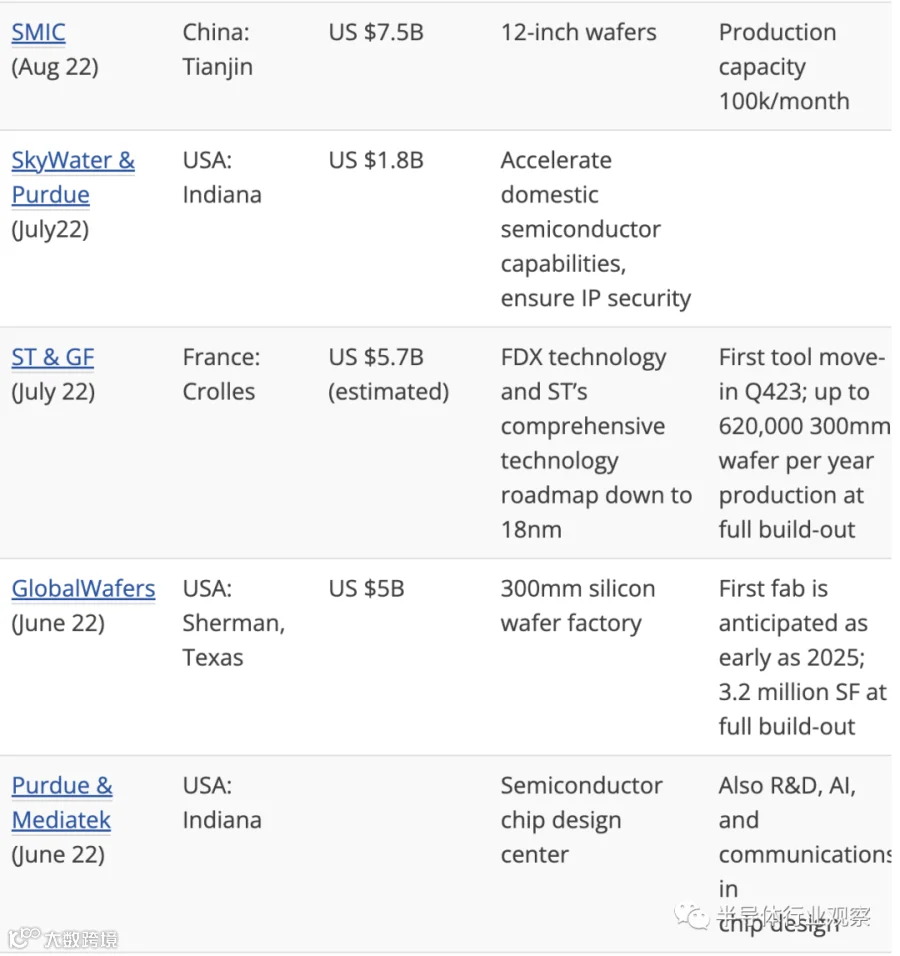Select the China: Tianjin location cell
The image size is (900, 956).
(x=218, y=49)
